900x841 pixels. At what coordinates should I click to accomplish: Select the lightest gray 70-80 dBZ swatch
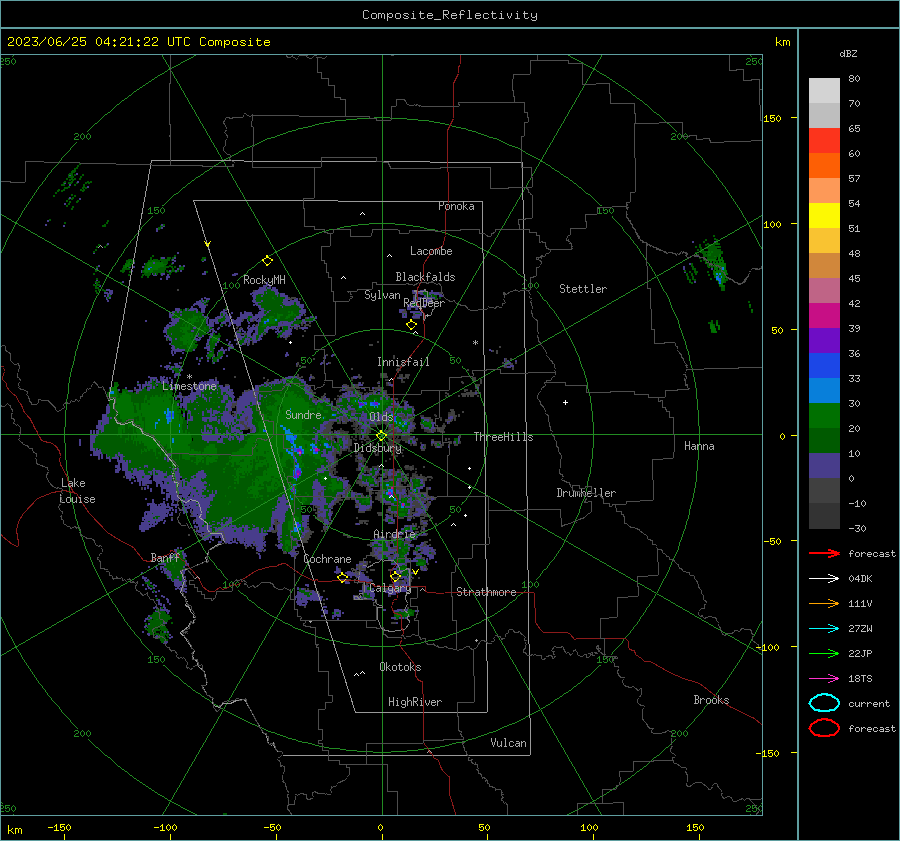click(824, 90)
